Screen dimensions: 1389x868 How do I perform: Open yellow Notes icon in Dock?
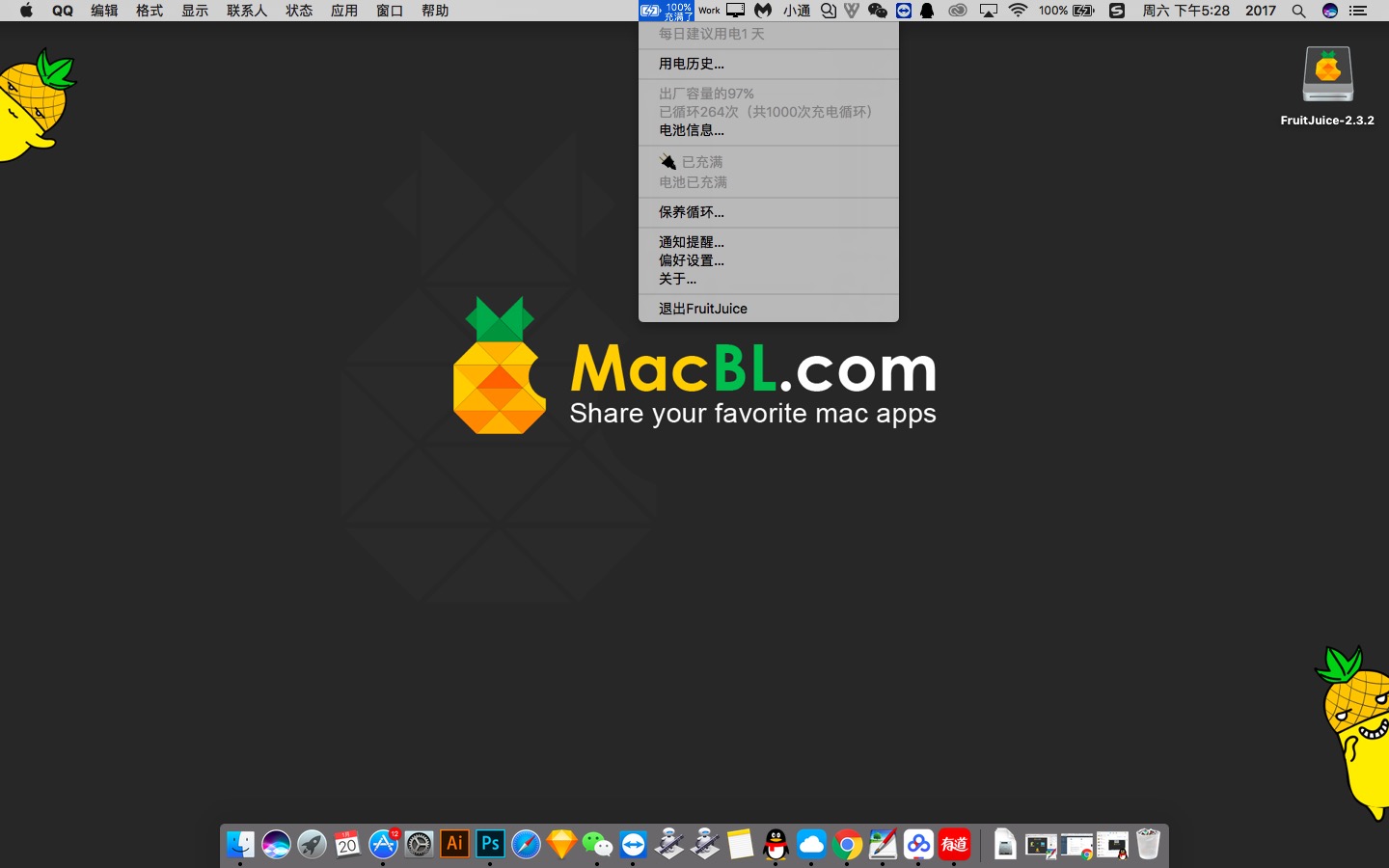740,845
